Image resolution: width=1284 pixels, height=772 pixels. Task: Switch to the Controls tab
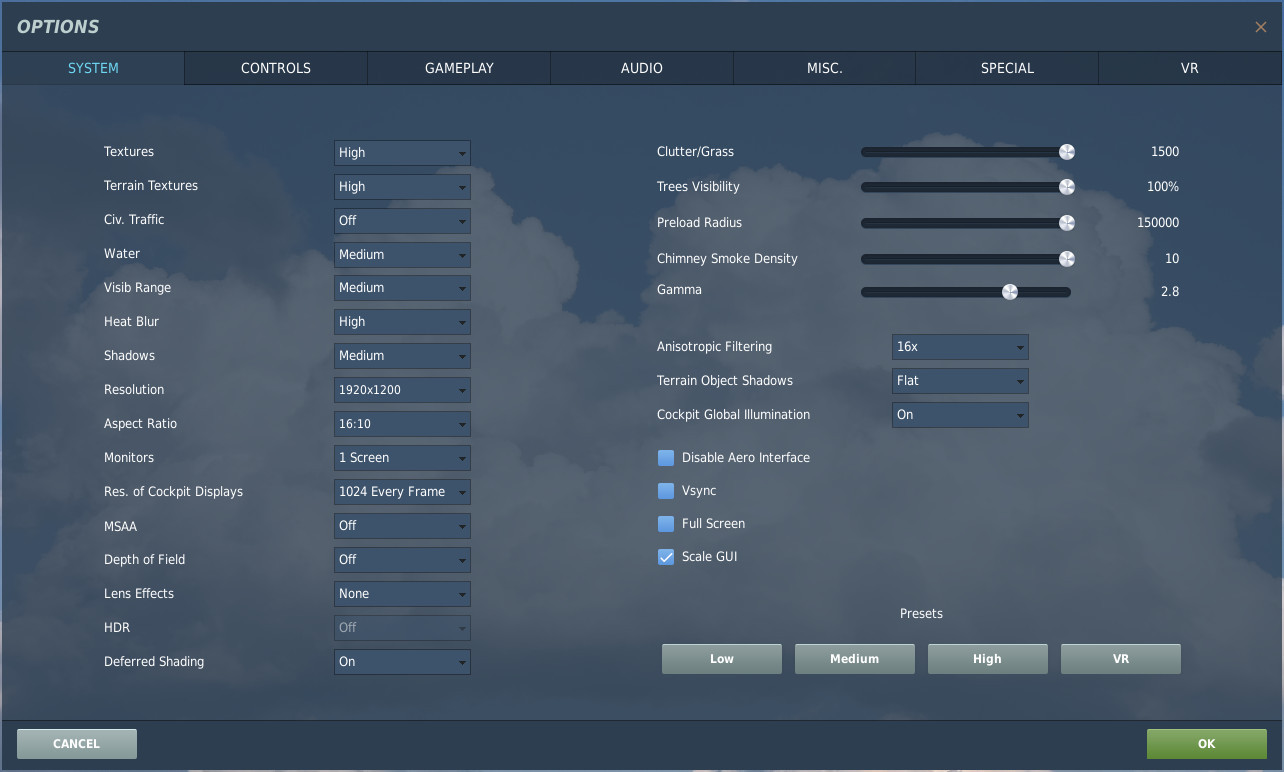(276, 68)
